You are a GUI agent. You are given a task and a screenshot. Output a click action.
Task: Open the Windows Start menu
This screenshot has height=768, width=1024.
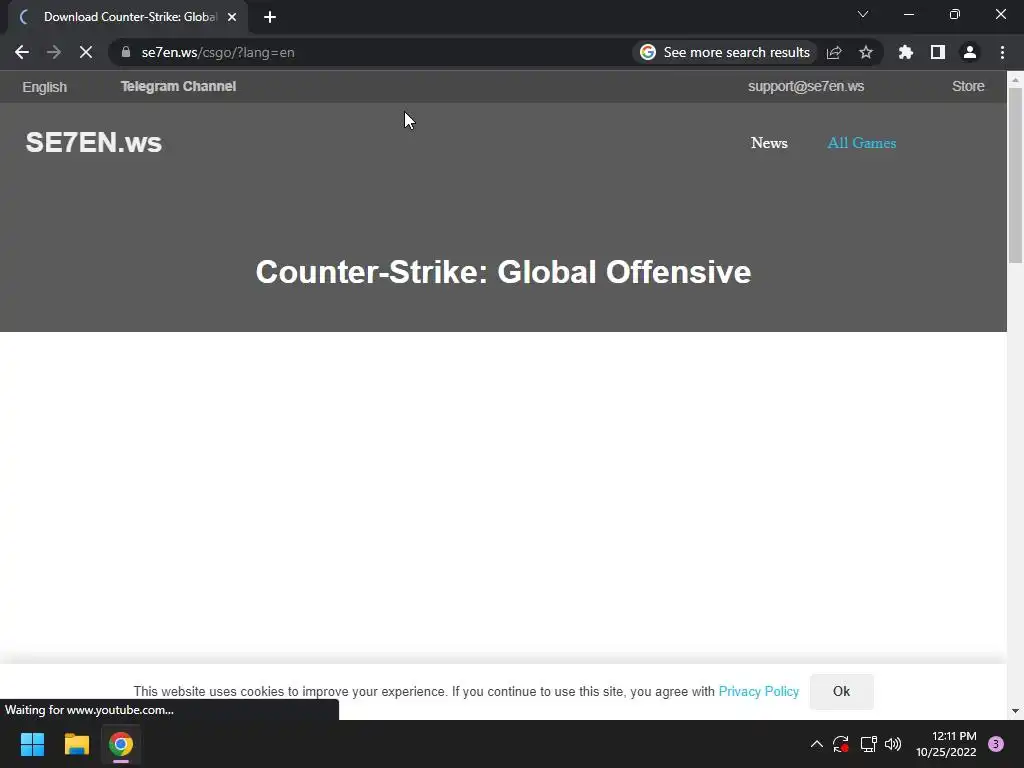pyautogui.click(x=32, y=744)
